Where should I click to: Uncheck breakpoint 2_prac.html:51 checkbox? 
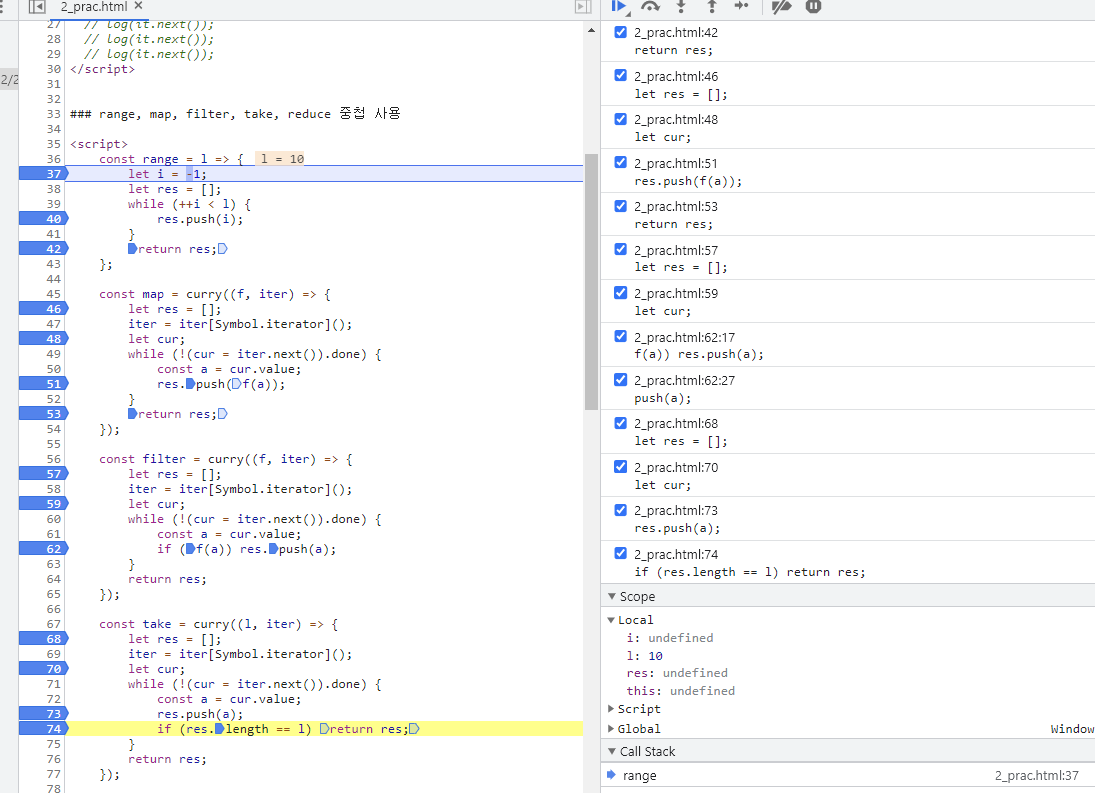coord(620,163)
